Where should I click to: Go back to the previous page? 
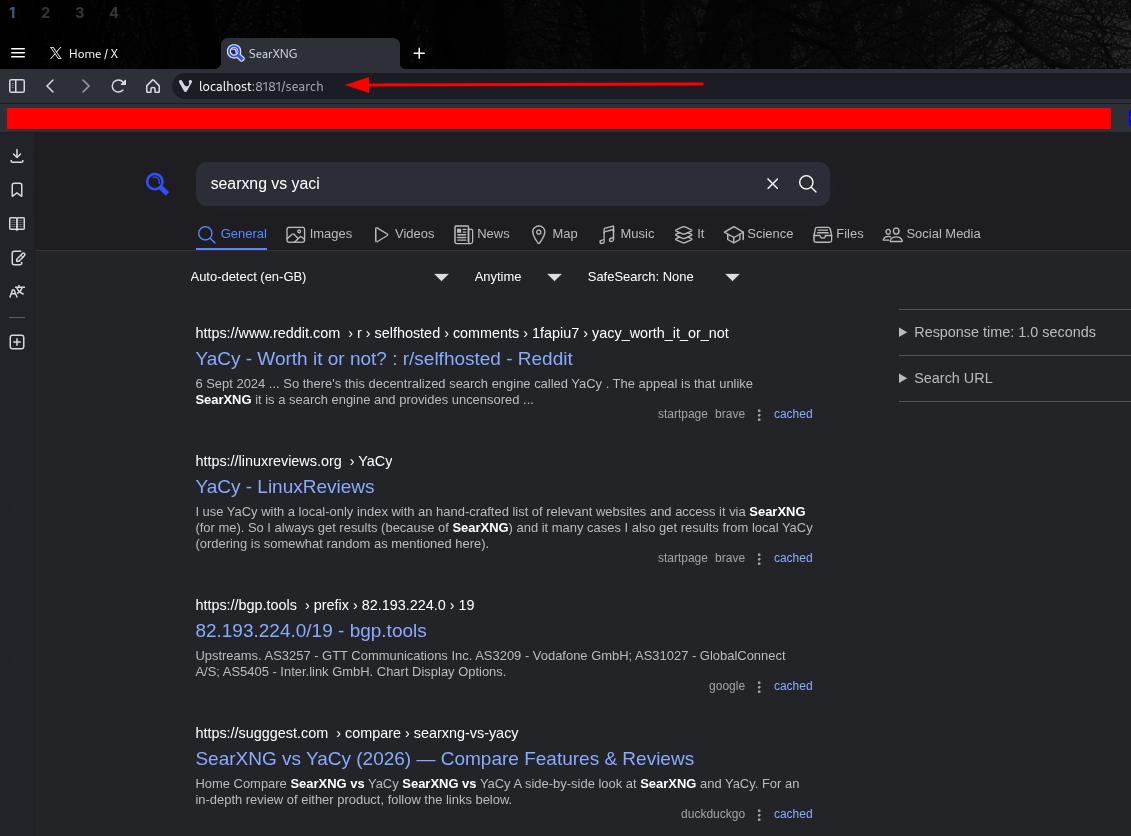[x=50, y=87]
